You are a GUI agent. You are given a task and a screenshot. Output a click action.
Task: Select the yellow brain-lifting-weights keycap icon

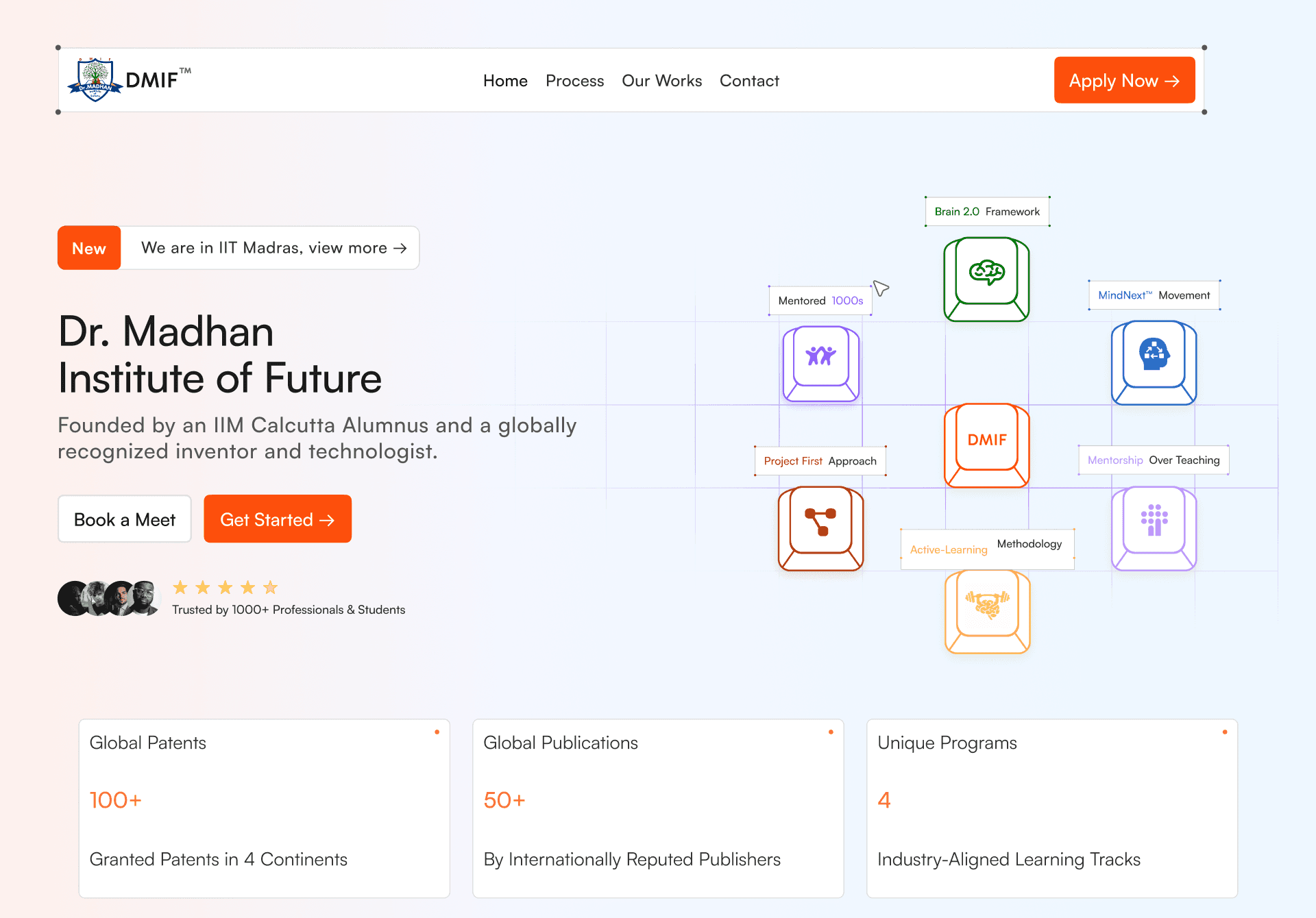coord(987,612)
